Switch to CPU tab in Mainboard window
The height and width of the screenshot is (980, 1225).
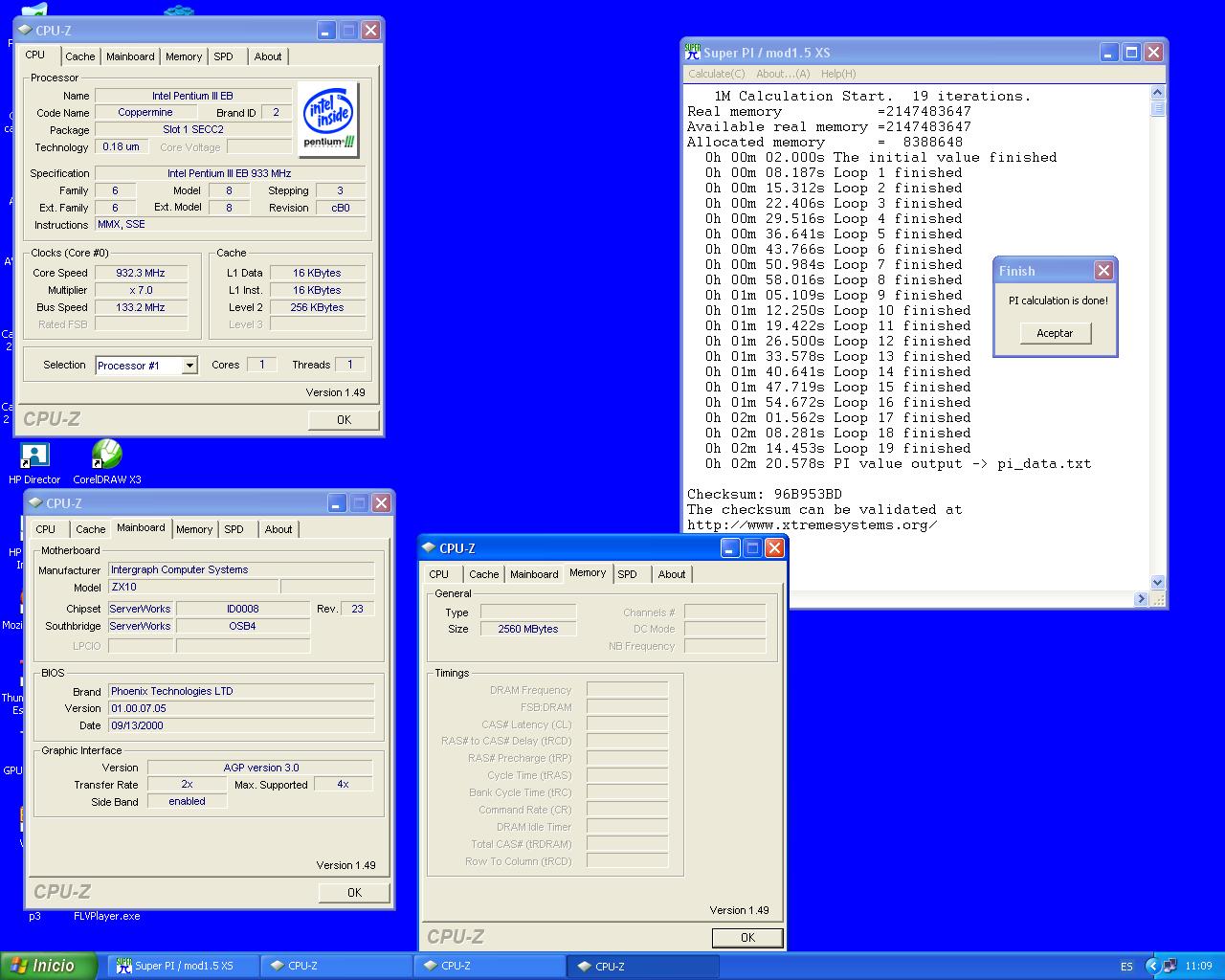(46, 529)
